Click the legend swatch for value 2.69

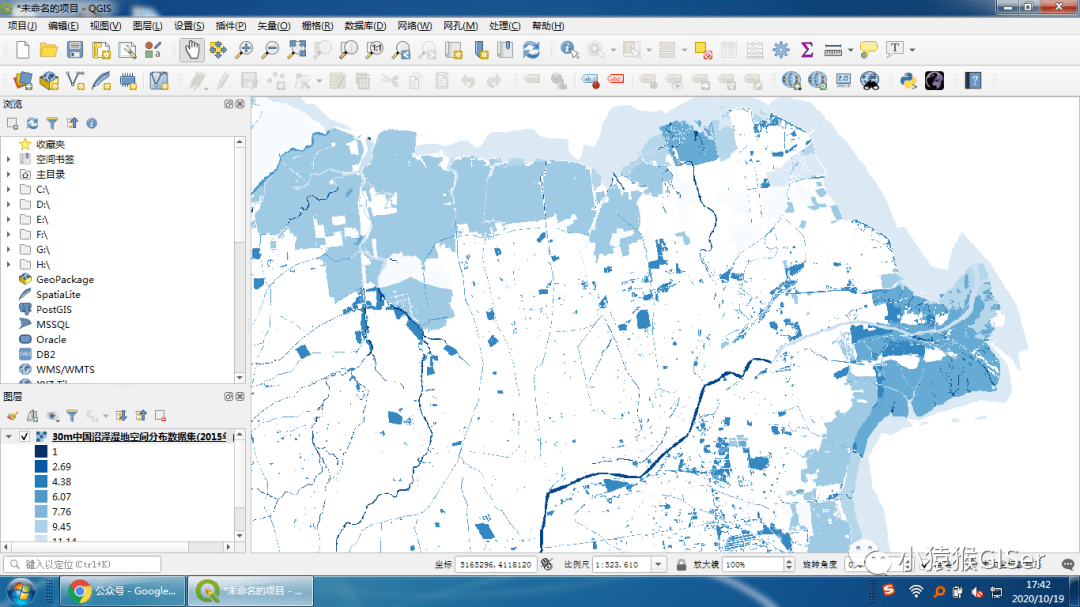pyautogui.click(x=41, y=466)
